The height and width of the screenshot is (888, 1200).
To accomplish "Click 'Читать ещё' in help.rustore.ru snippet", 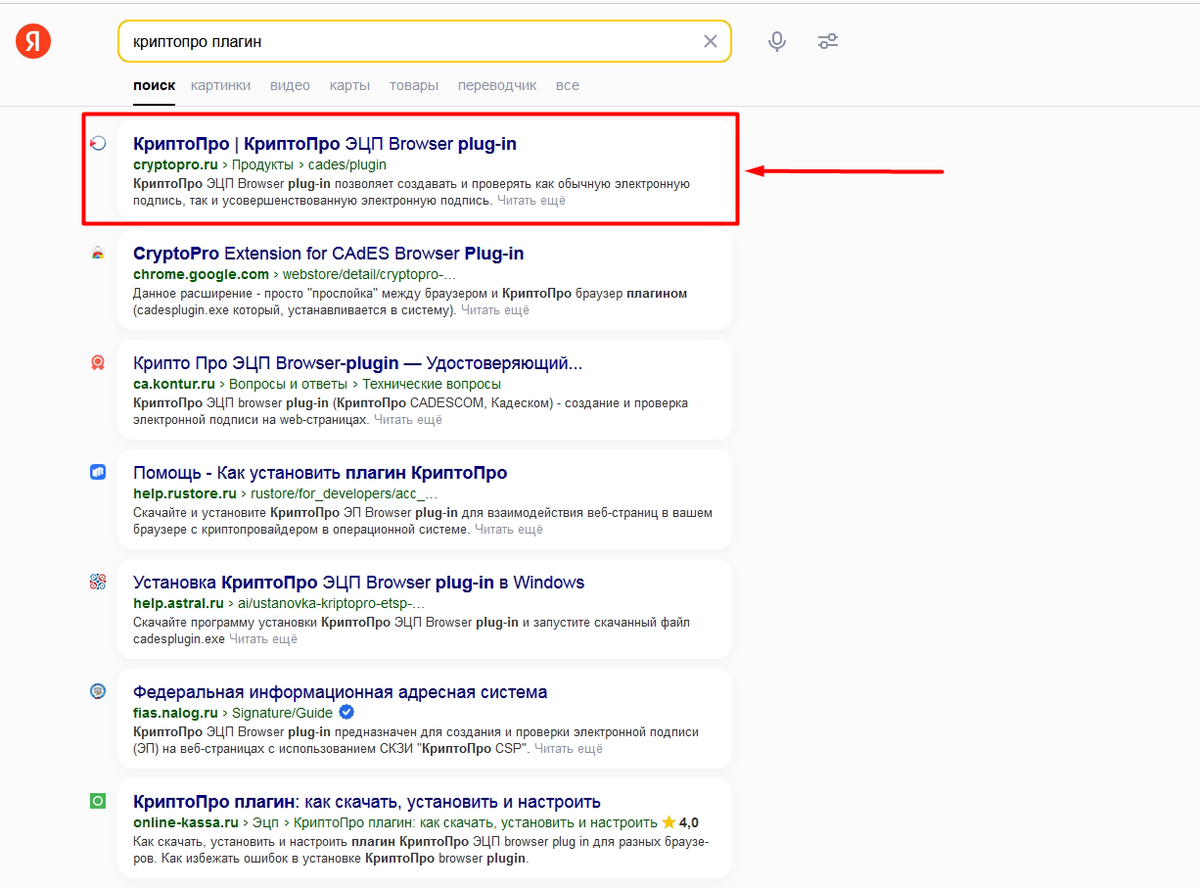I will (x=509, y=529).
